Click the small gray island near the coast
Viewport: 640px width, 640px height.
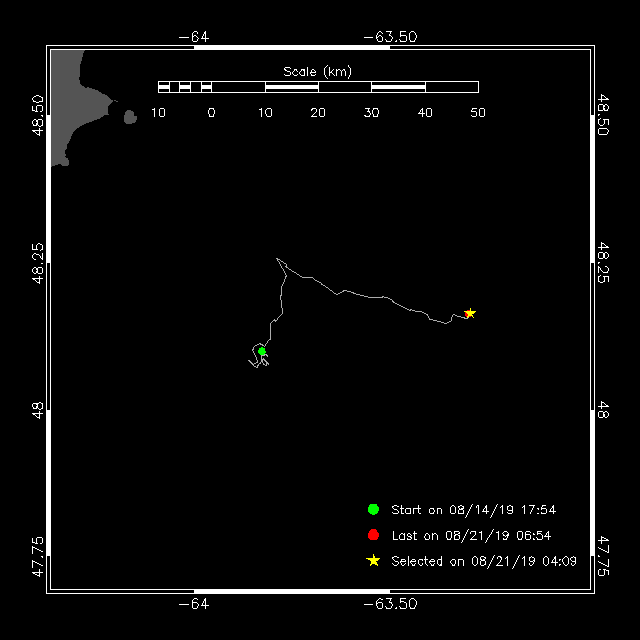point(130,117)
